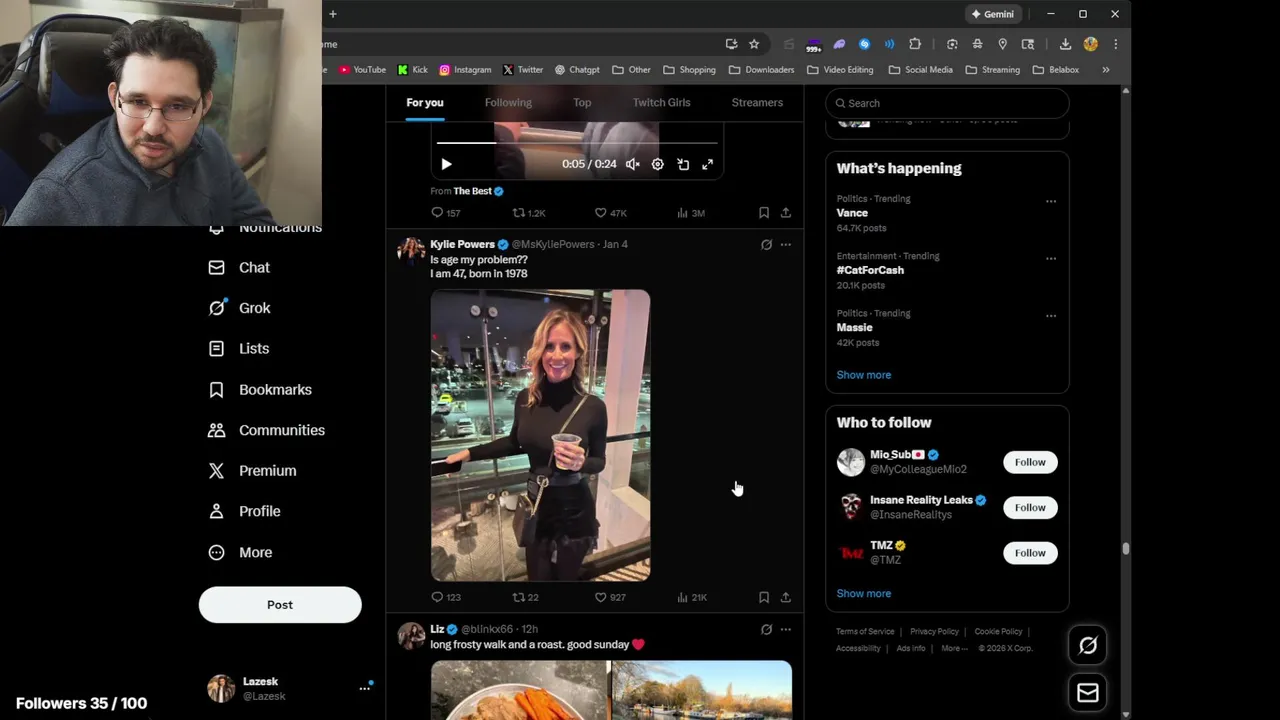
Task: Show more under Who to follow
Action: 864,594
